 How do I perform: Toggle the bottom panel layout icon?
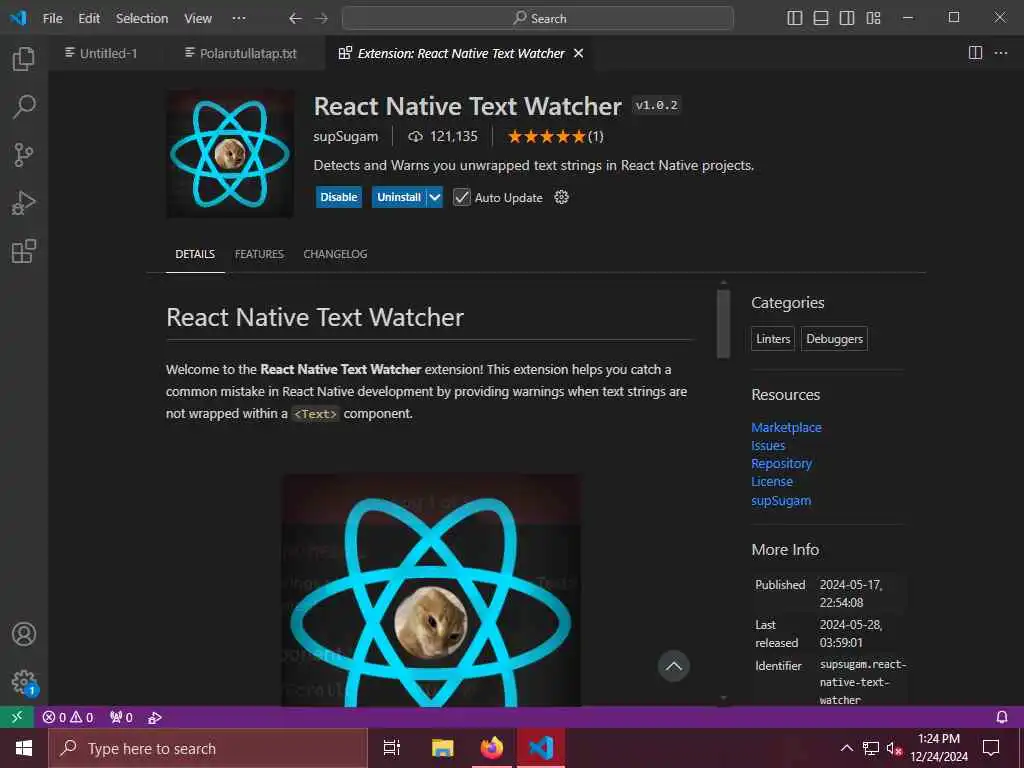[821, 18]
